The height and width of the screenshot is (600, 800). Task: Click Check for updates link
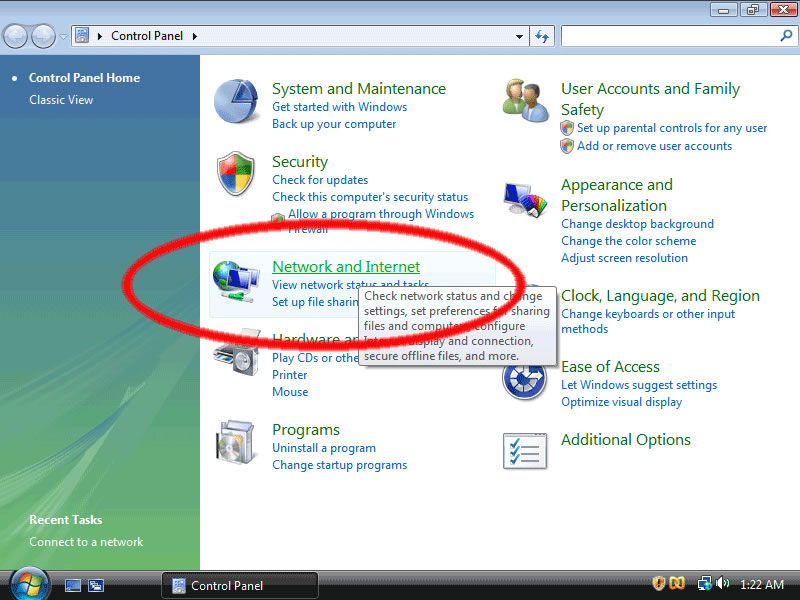(x=320, y=180)
